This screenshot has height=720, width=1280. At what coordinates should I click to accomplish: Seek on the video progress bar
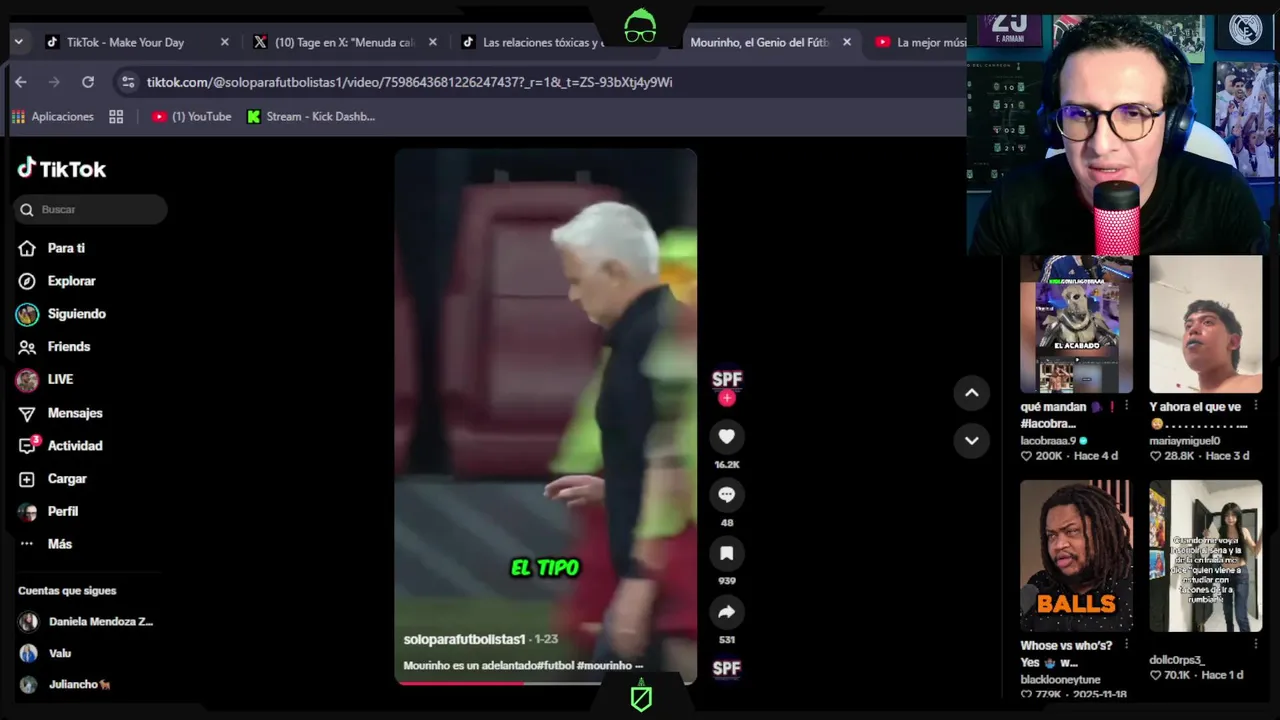click(545, 683)
